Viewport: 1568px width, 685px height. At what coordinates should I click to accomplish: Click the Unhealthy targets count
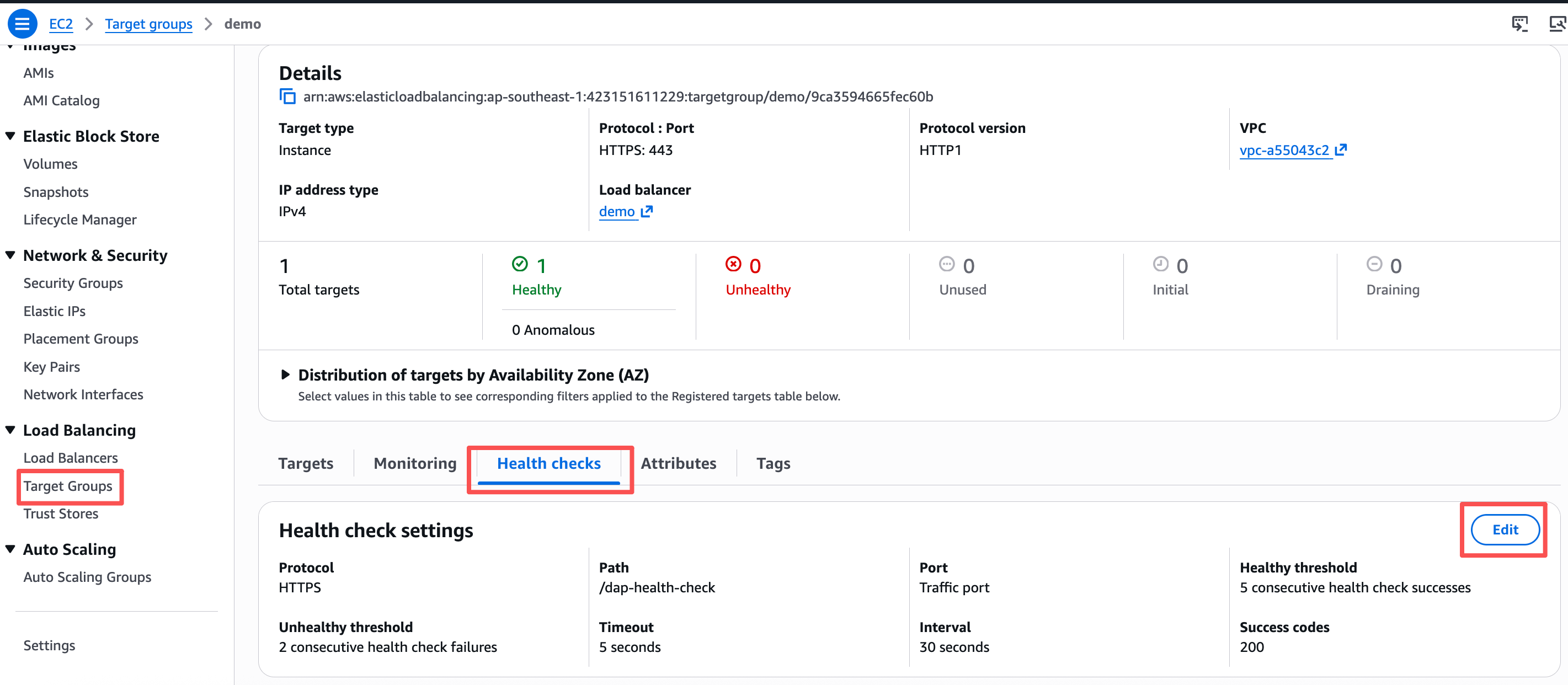point(755,266)
